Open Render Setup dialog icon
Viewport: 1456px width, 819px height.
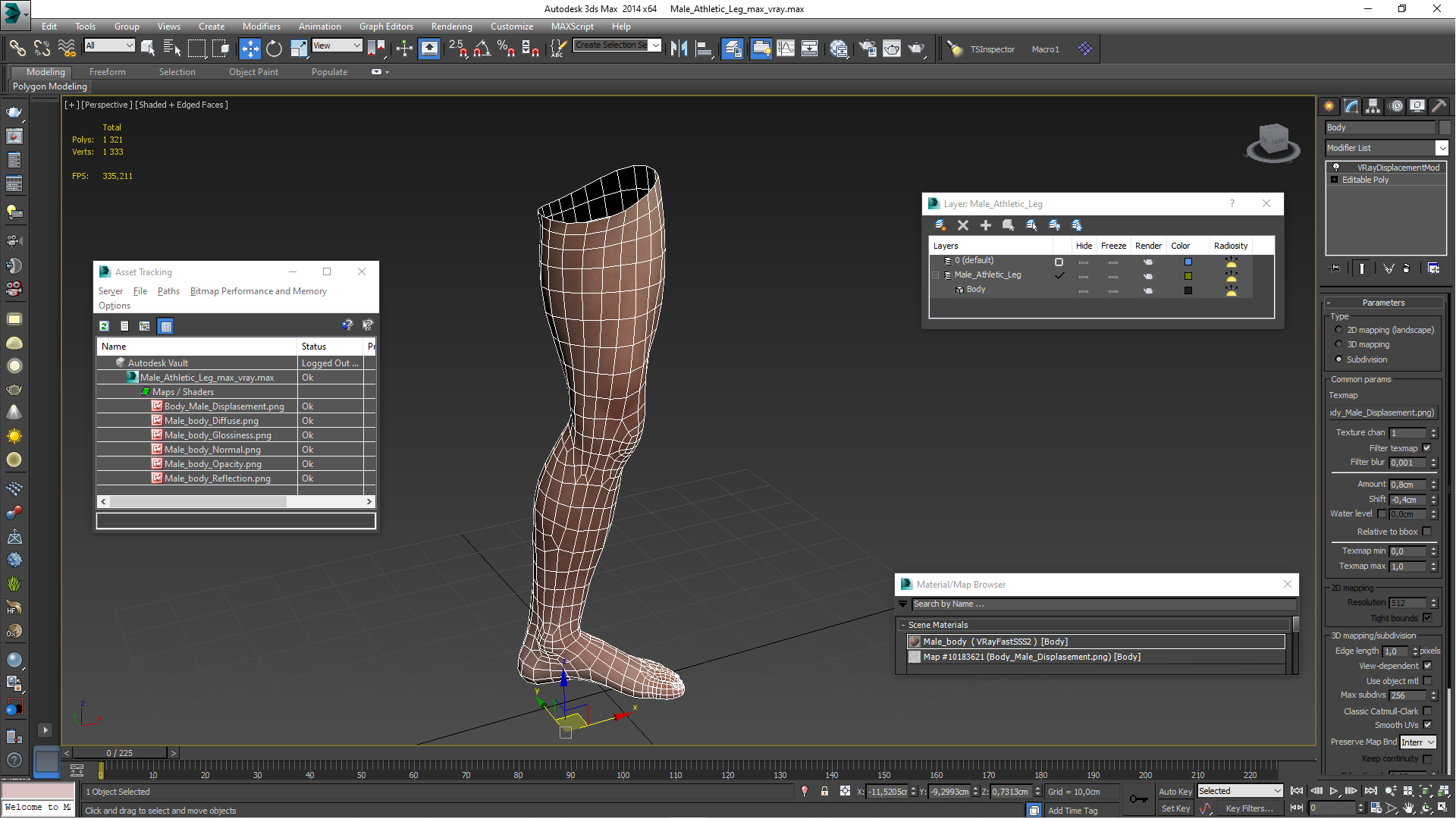(x=867, y=49)
